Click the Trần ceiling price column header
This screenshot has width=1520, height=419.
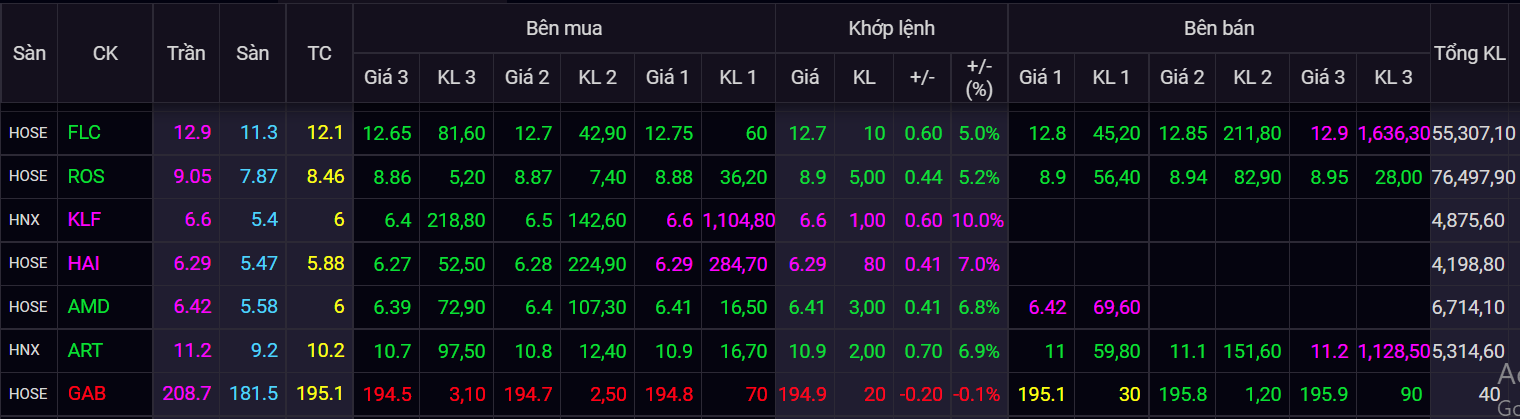tap(186, 54)
